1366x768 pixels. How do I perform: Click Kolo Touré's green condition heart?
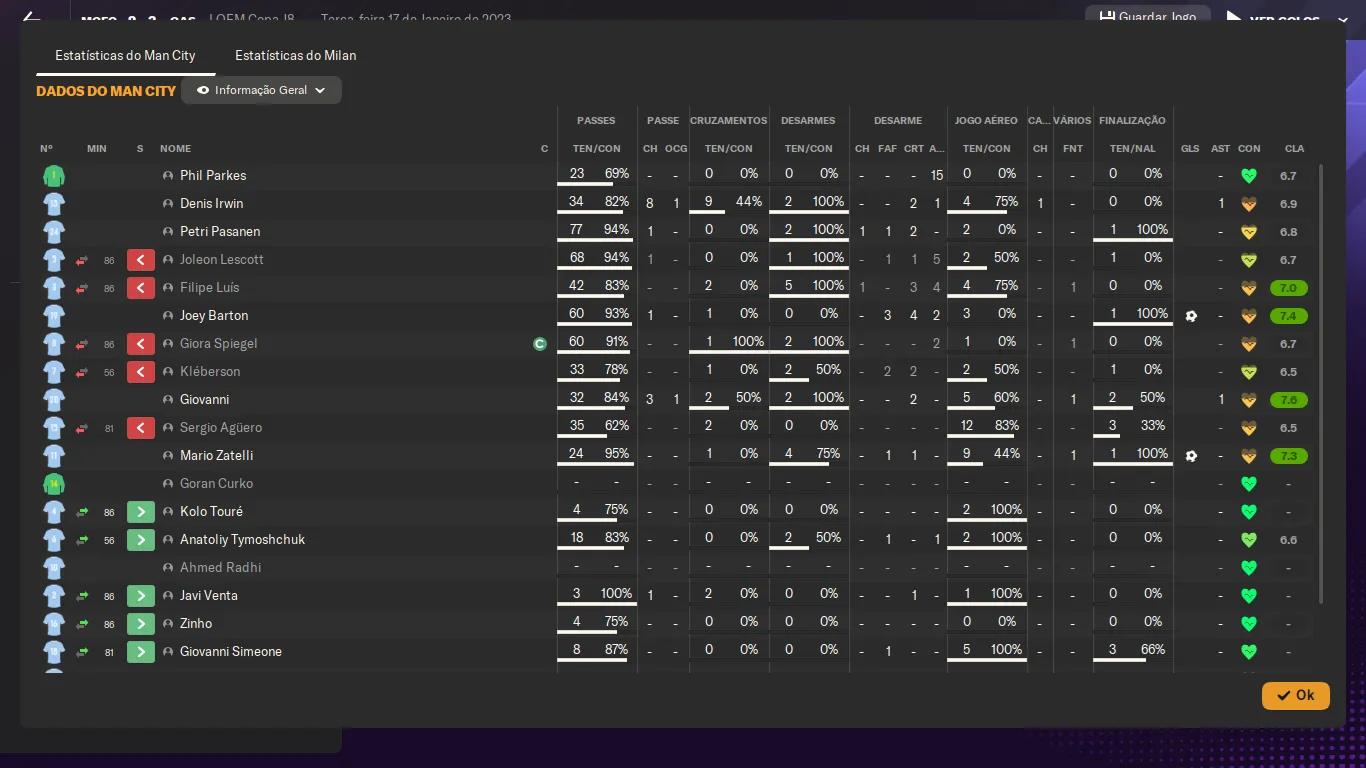(x=1248, y=512)
